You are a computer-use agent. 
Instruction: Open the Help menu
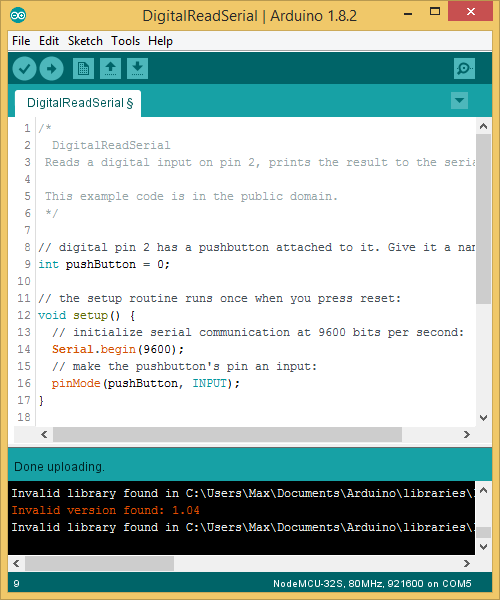[x=160, y=41]
